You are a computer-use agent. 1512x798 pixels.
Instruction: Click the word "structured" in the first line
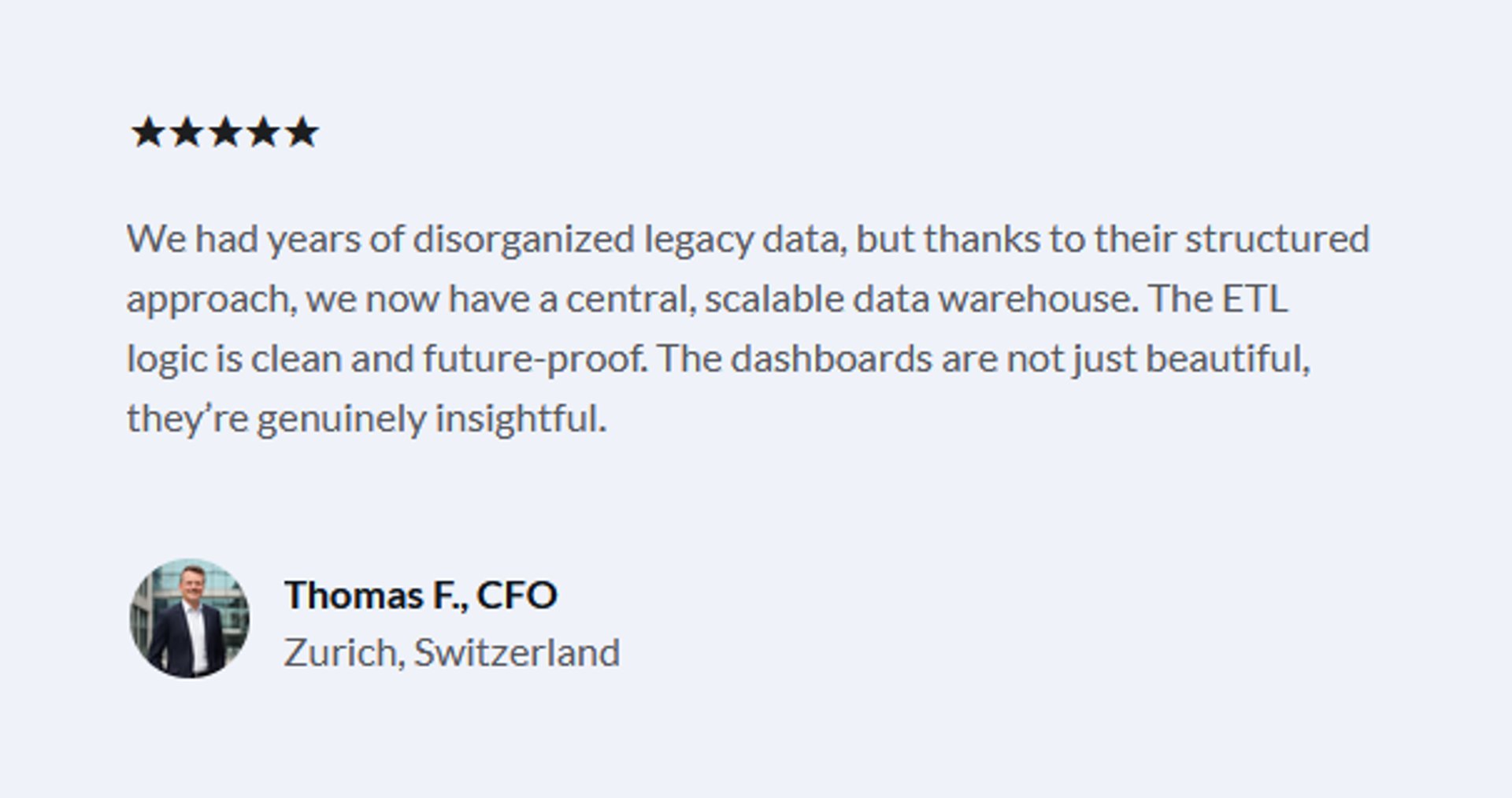[x=1277, y=239]
